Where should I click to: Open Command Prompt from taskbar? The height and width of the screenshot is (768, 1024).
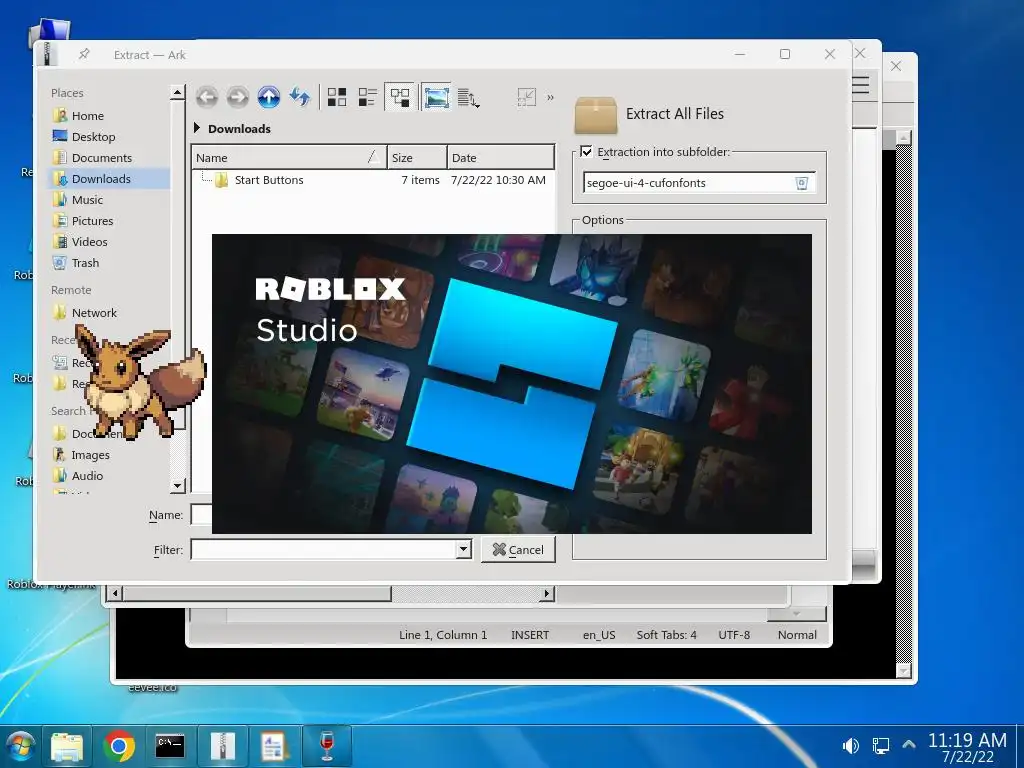pos(170,746)
